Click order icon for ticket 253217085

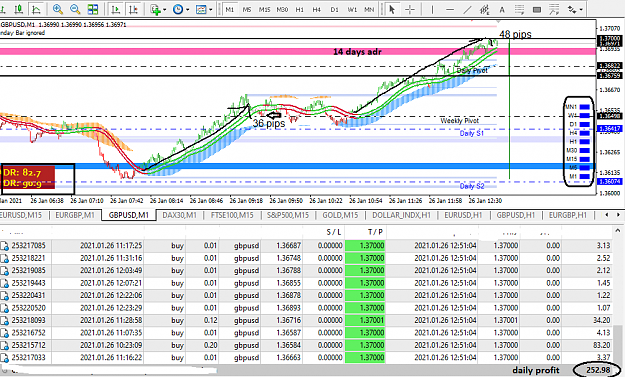[x=4, y=245]
